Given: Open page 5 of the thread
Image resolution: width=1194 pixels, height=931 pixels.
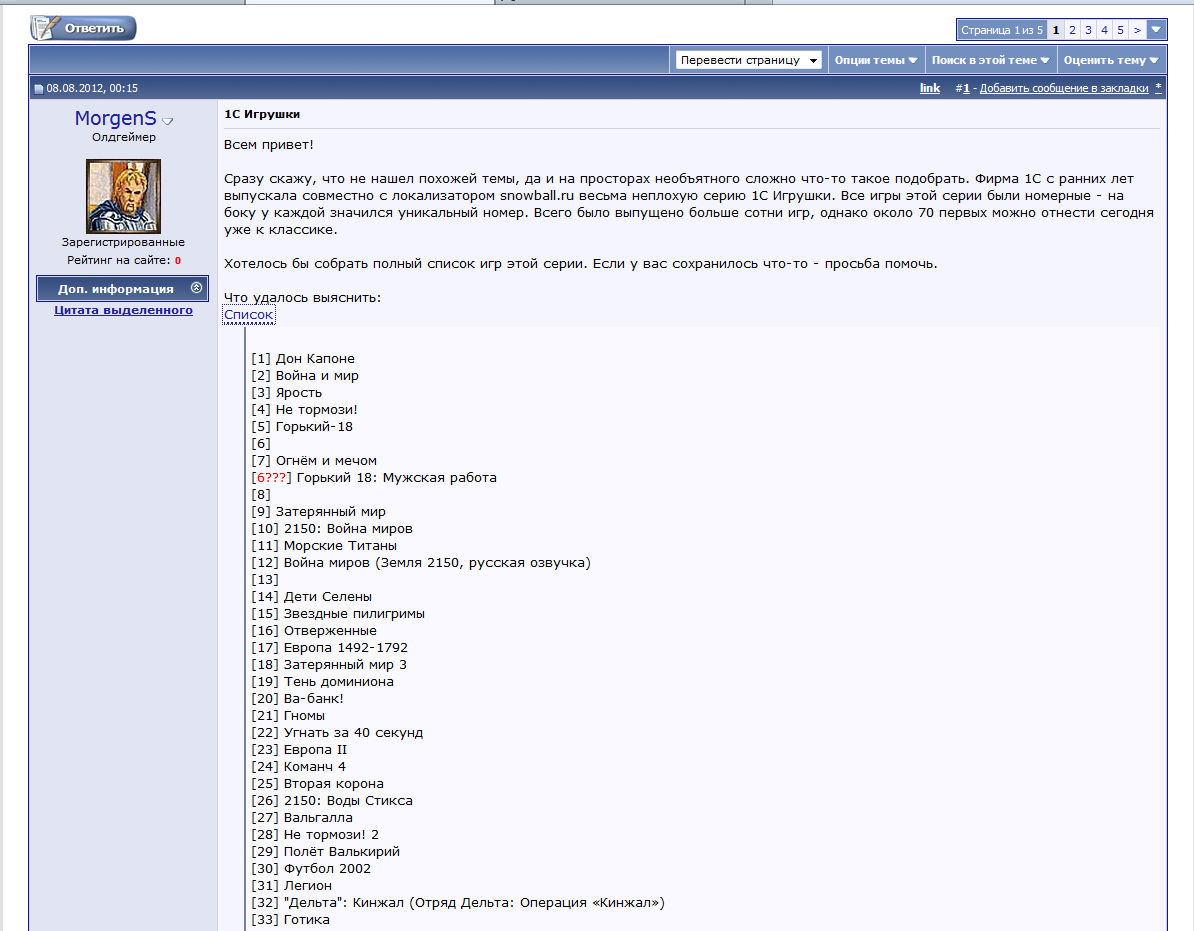Looking at the screenshot, I should (x=1120, y=30).
